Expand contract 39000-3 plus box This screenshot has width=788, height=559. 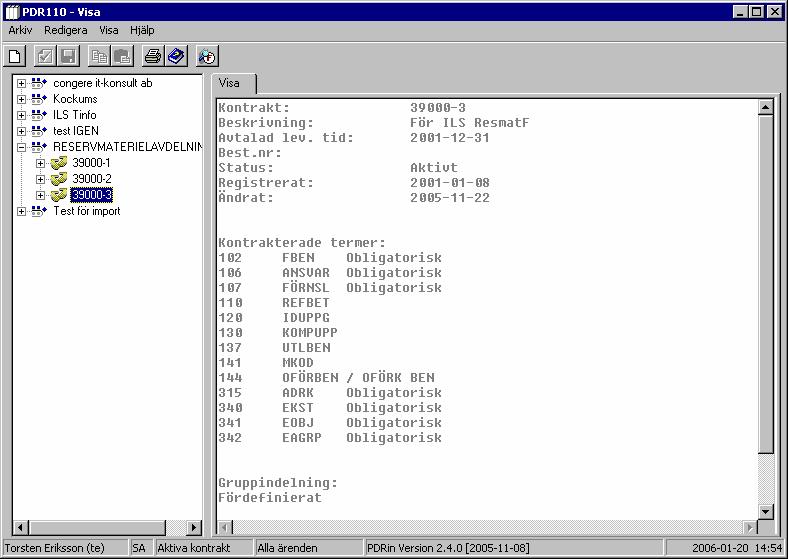click(40, 196)
